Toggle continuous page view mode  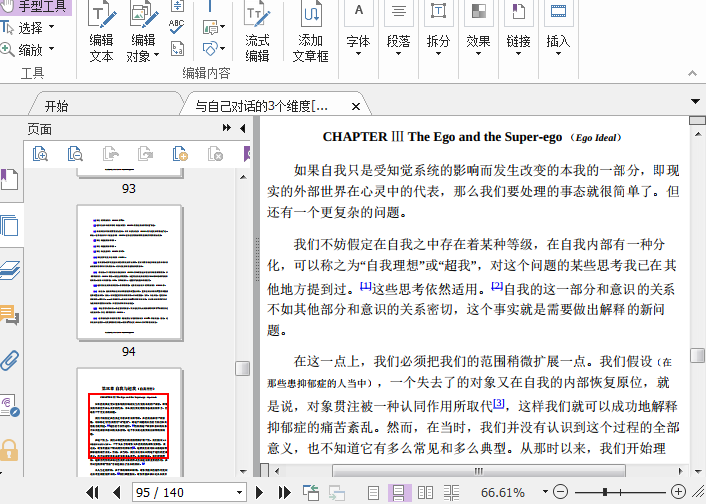click(x=399, y=493)
